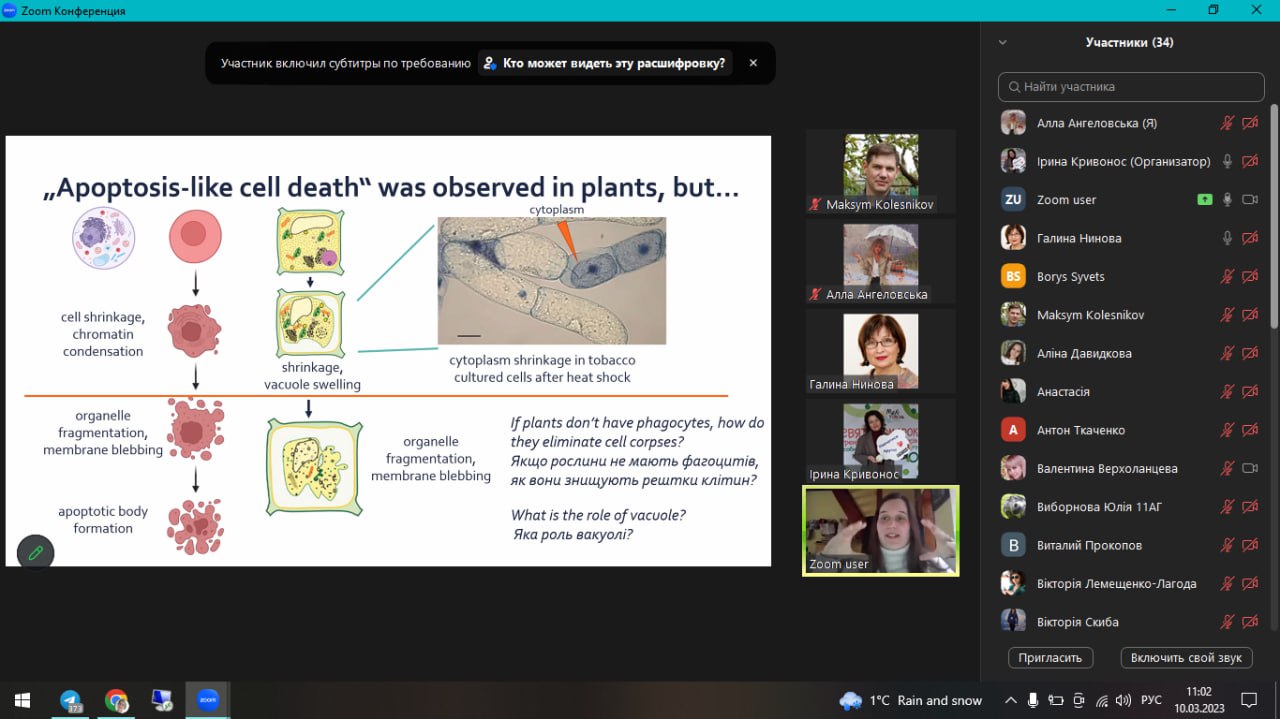The width and height of the screenshot is (1280, 719).
Task: Click the Найти участника search field
Action: [1131, 87]
